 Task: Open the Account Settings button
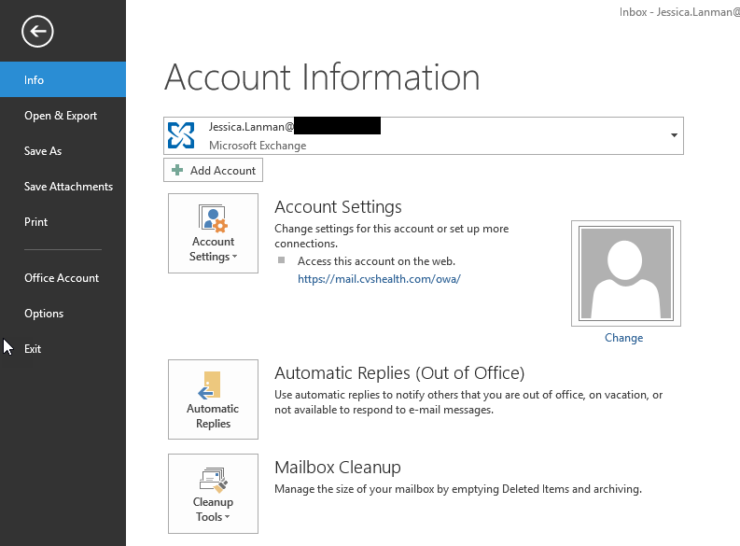pos(213,233)
